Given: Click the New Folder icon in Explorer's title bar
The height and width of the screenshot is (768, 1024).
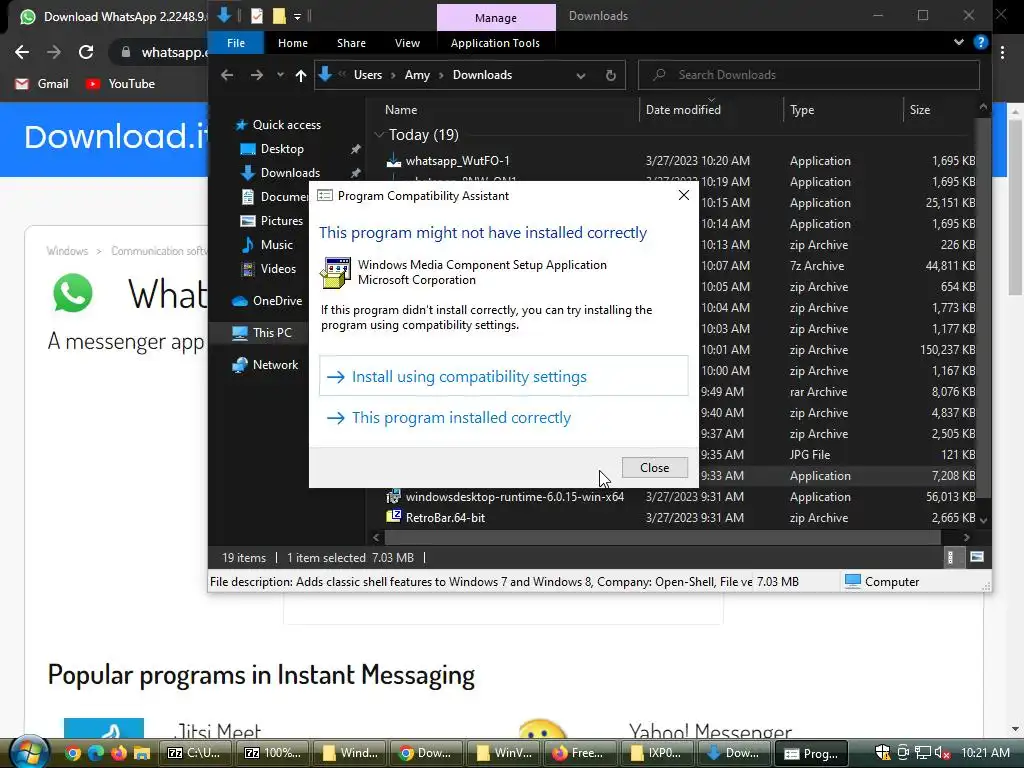Looking at the screenshot, I should point(279,16).
